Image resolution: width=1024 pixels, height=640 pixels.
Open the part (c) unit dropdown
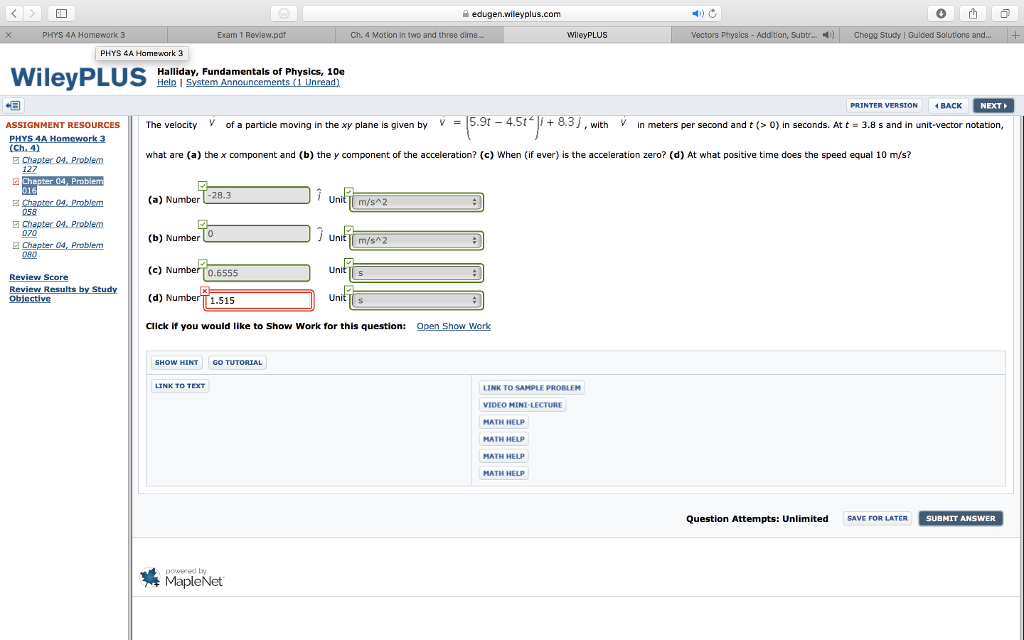coord(417,273)
